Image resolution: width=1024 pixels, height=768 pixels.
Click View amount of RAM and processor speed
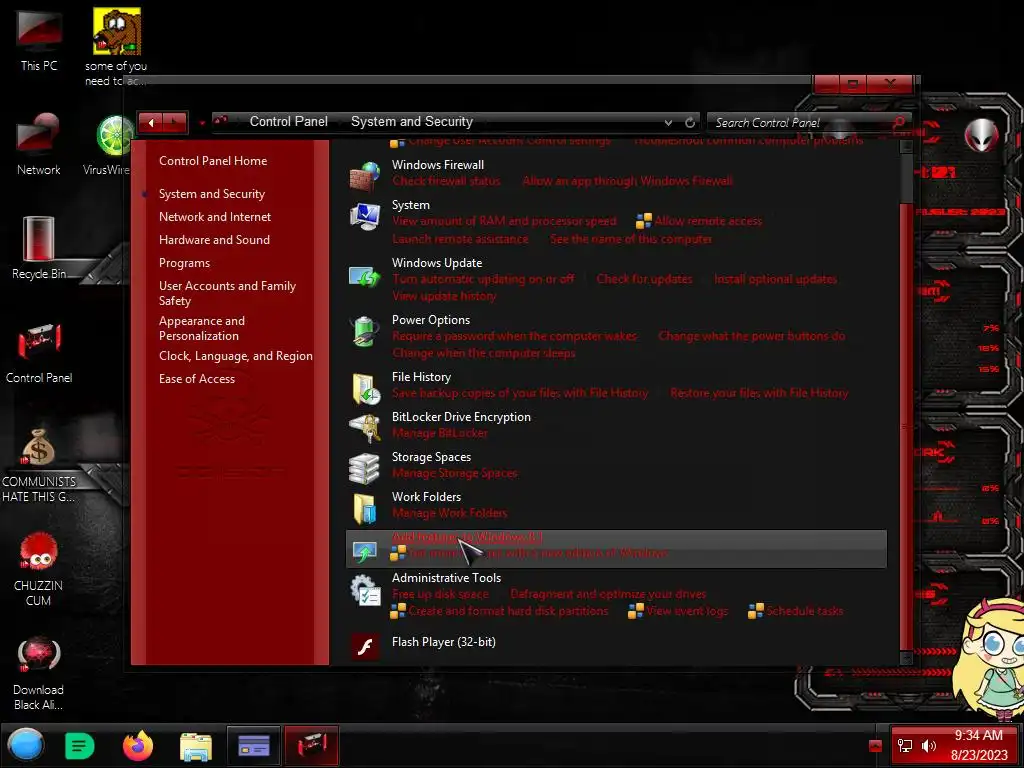pos(504,221)
